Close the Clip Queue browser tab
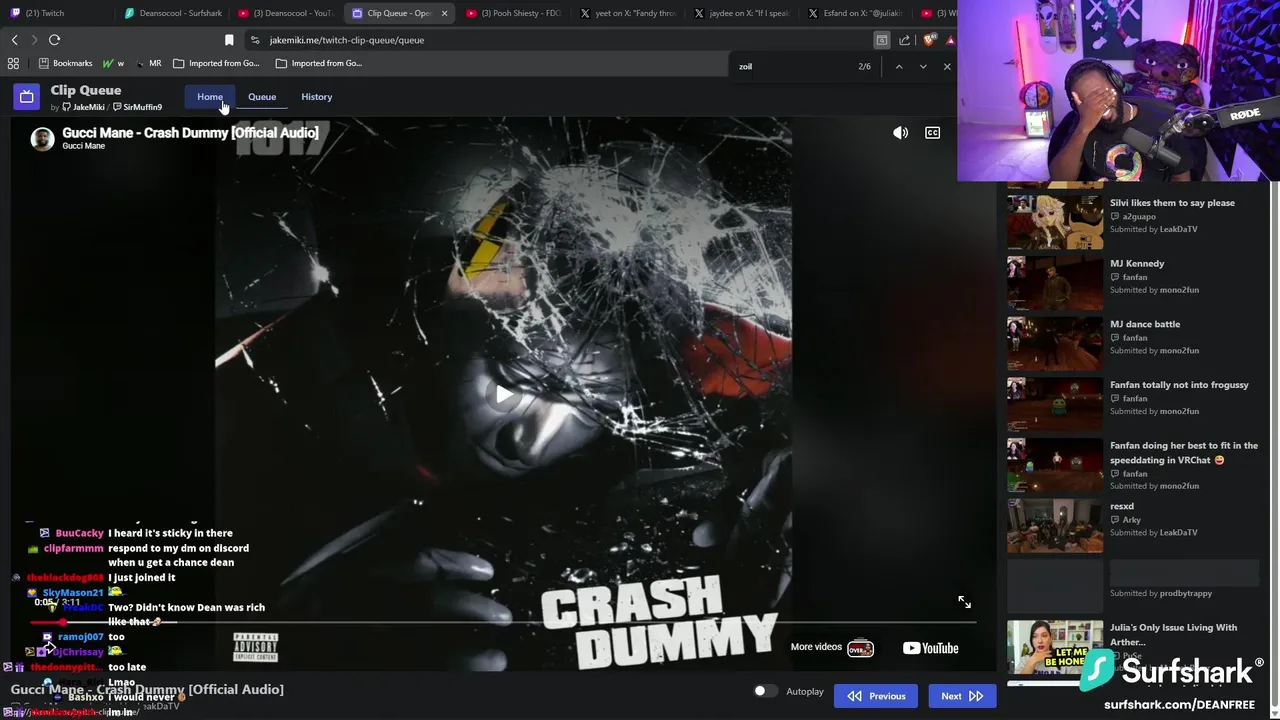This screenshot has height=720, width=1280. pos(444,13)
